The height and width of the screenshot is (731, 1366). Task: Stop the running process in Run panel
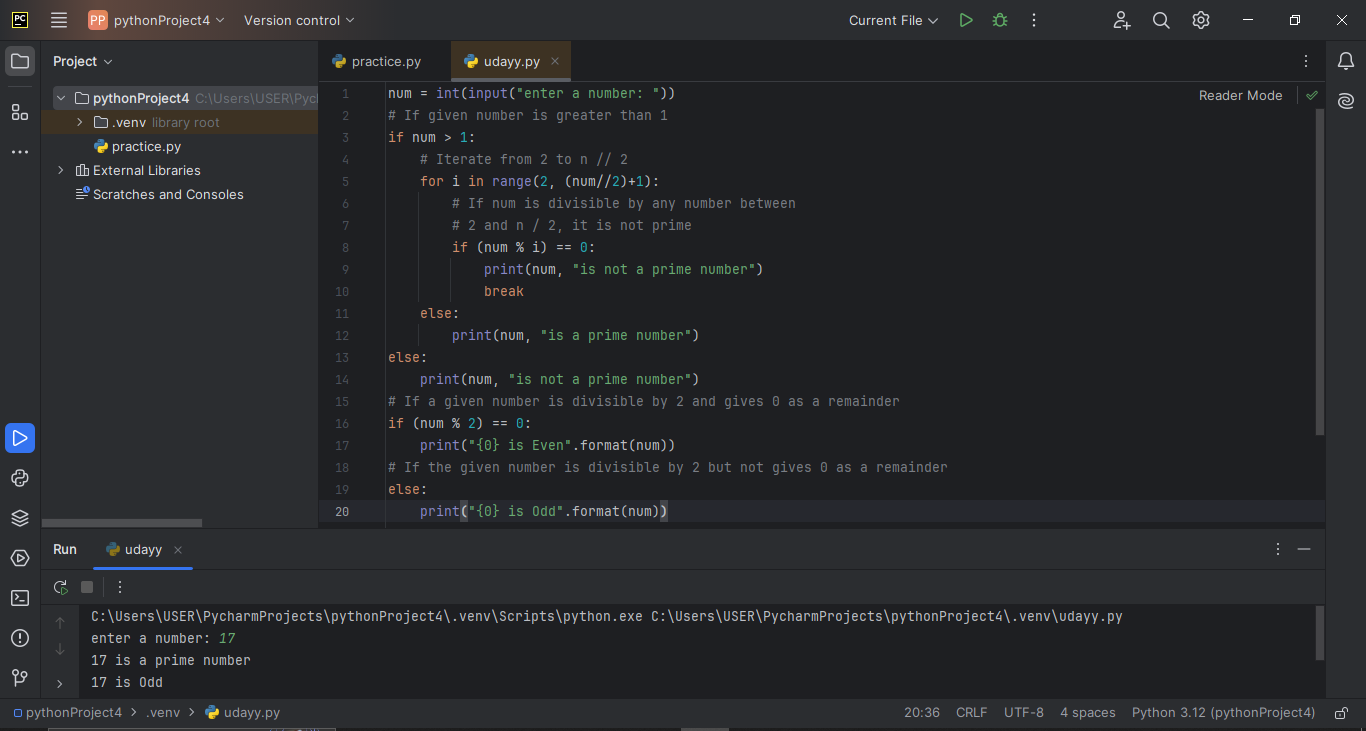pos(87,587)
